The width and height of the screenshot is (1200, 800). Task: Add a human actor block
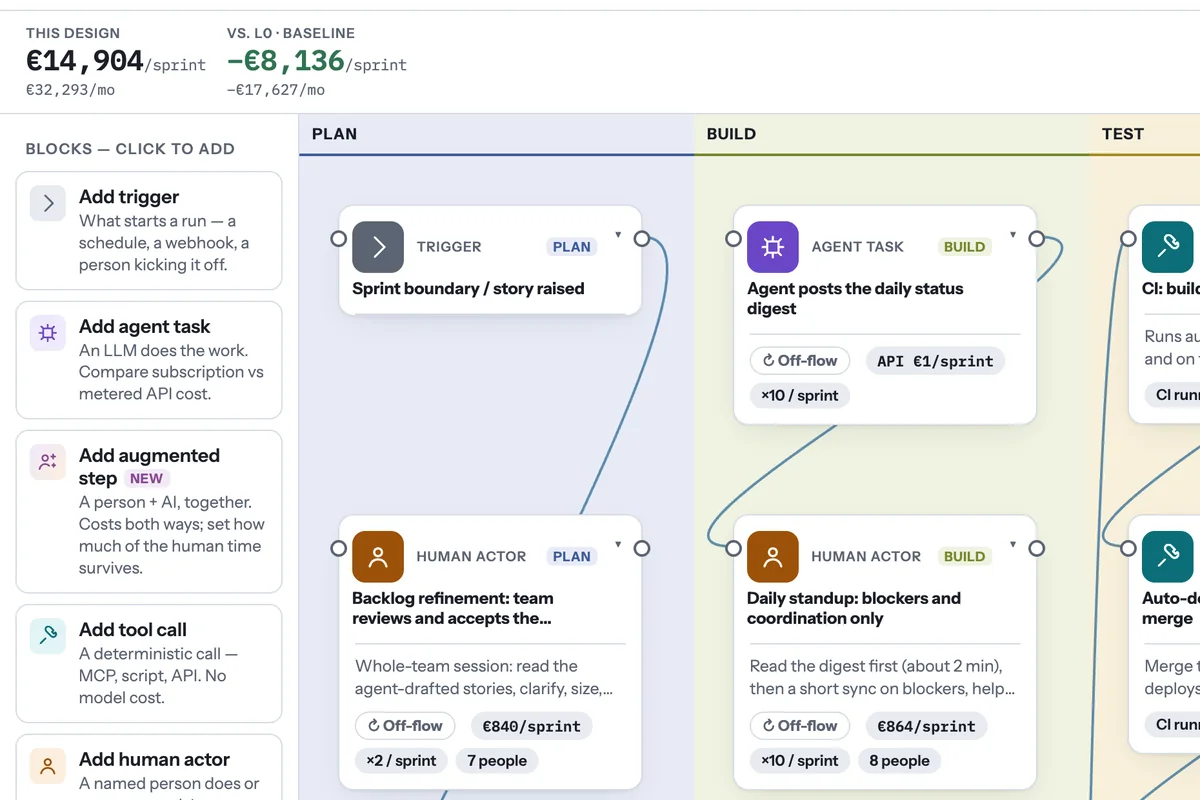click(x=149, y=768)
